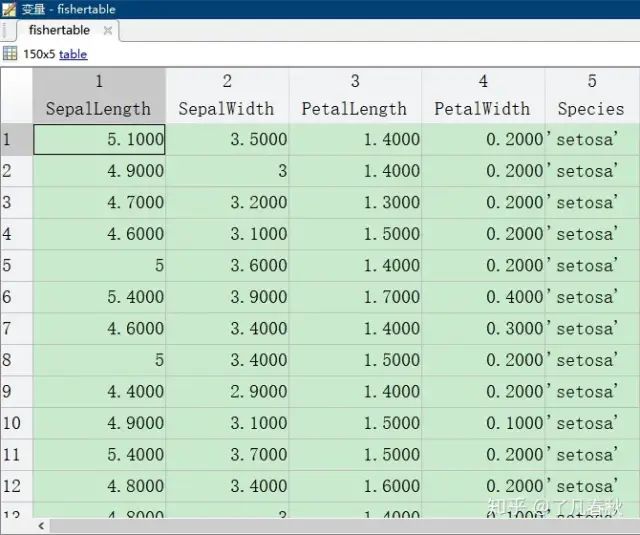Click SepalLength cell 5.1000 in row 1

tap(99, 140)
